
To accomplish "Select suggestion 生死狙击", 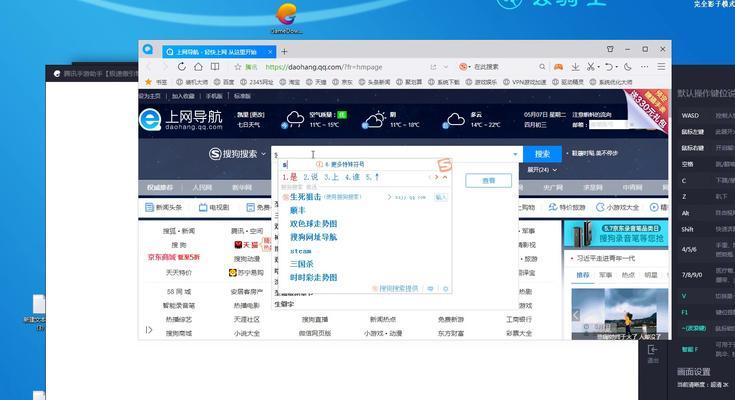I will [x=306, y=196].
